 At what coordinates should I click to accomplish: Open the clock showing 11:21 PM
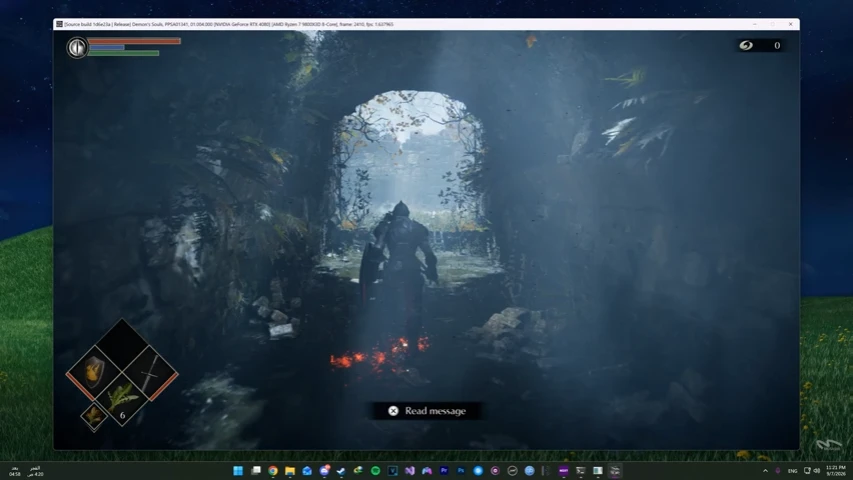(836, 471)
